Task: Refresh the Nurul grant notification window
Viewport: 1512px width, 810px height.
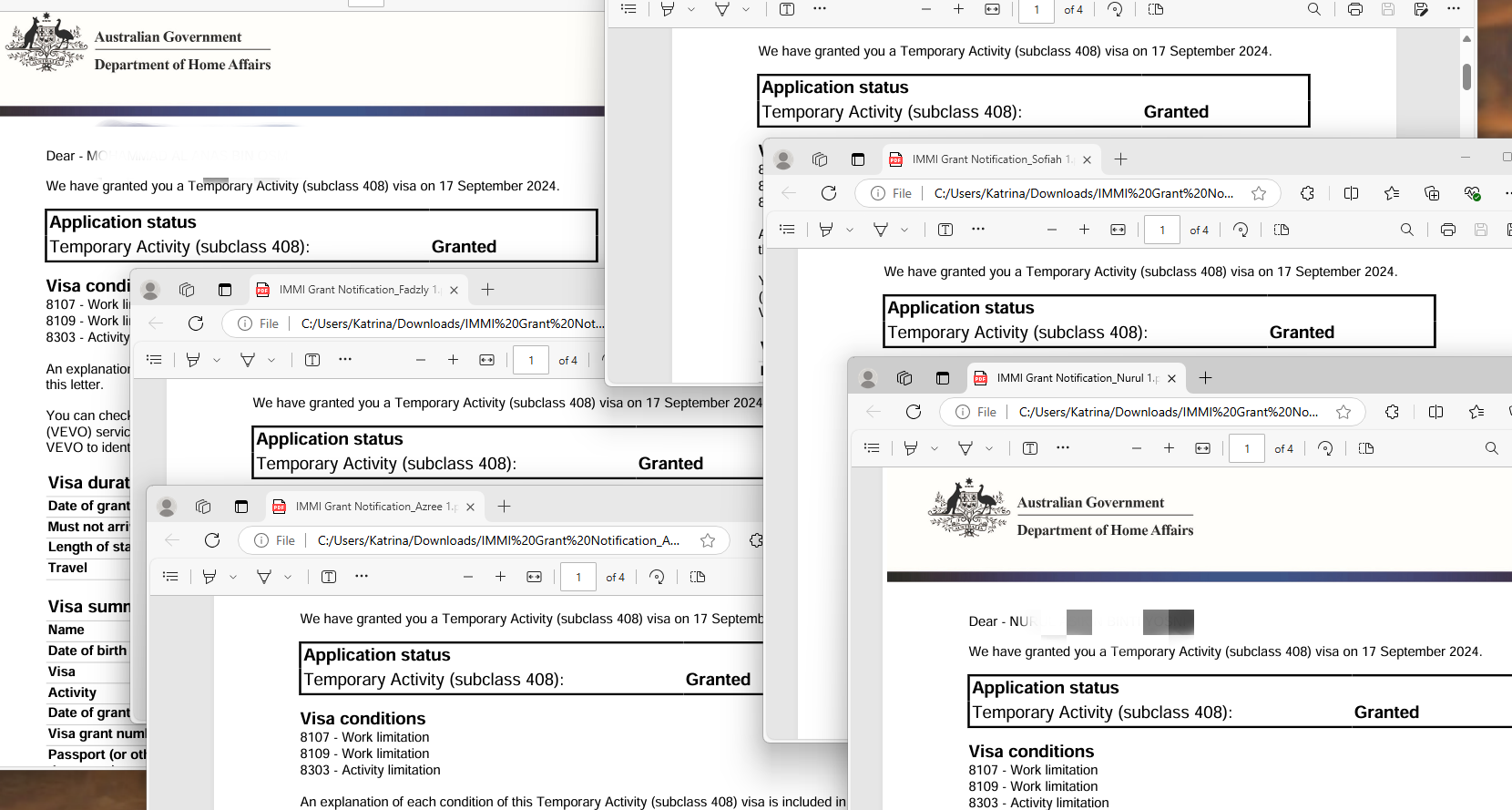Action: 914,412
